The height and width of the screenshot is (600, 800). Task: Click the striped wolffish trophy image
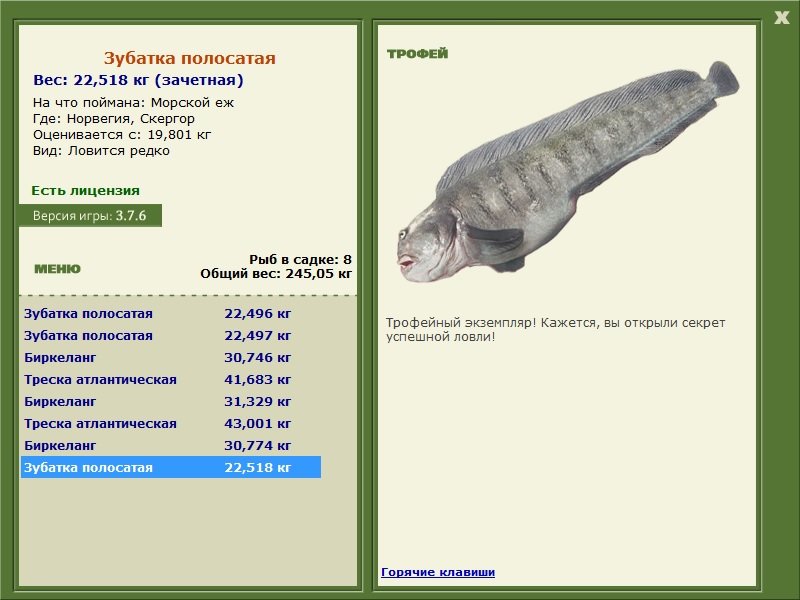coord(567,172)
